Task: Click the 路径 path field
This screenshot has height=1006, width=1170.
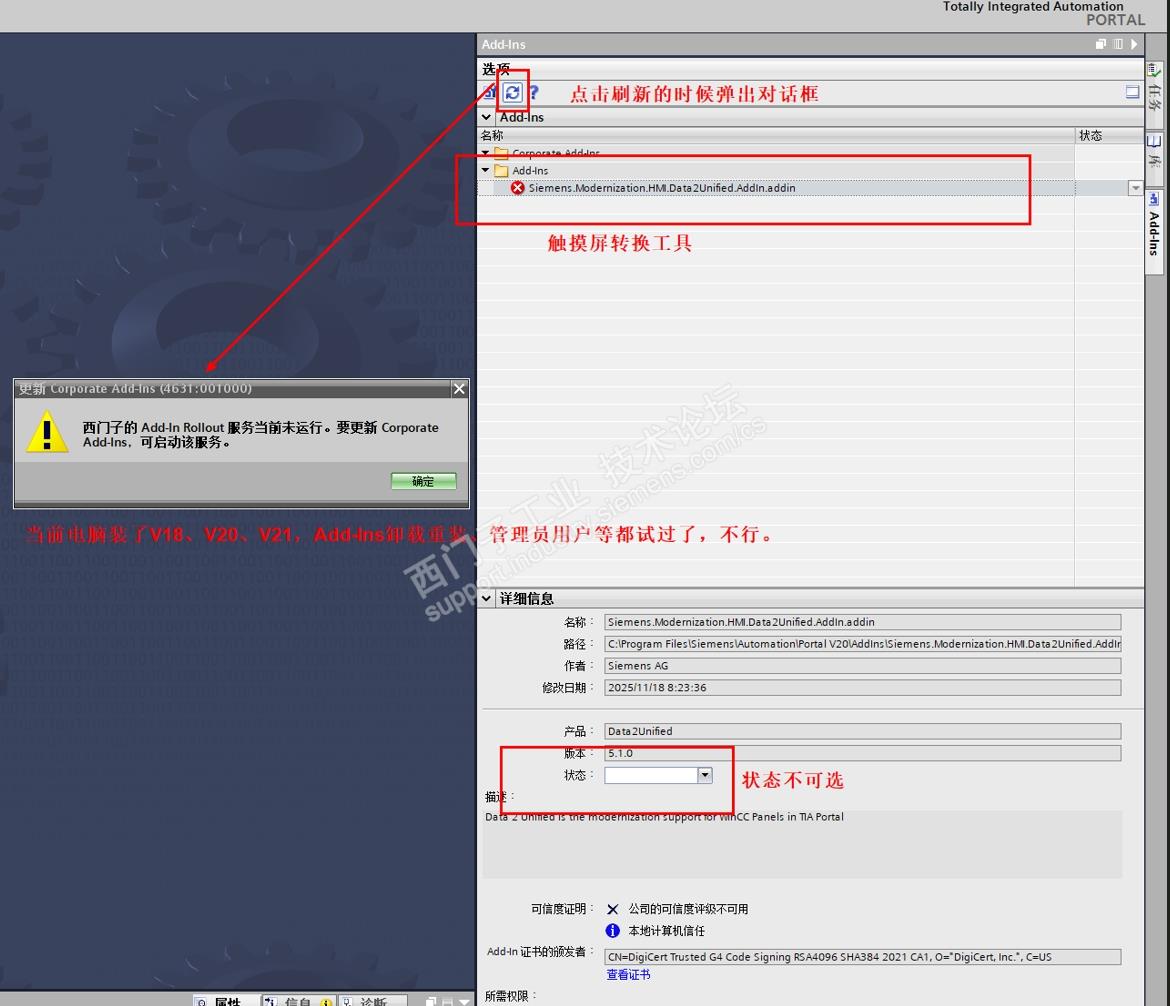Action: (x=863, y=643)
